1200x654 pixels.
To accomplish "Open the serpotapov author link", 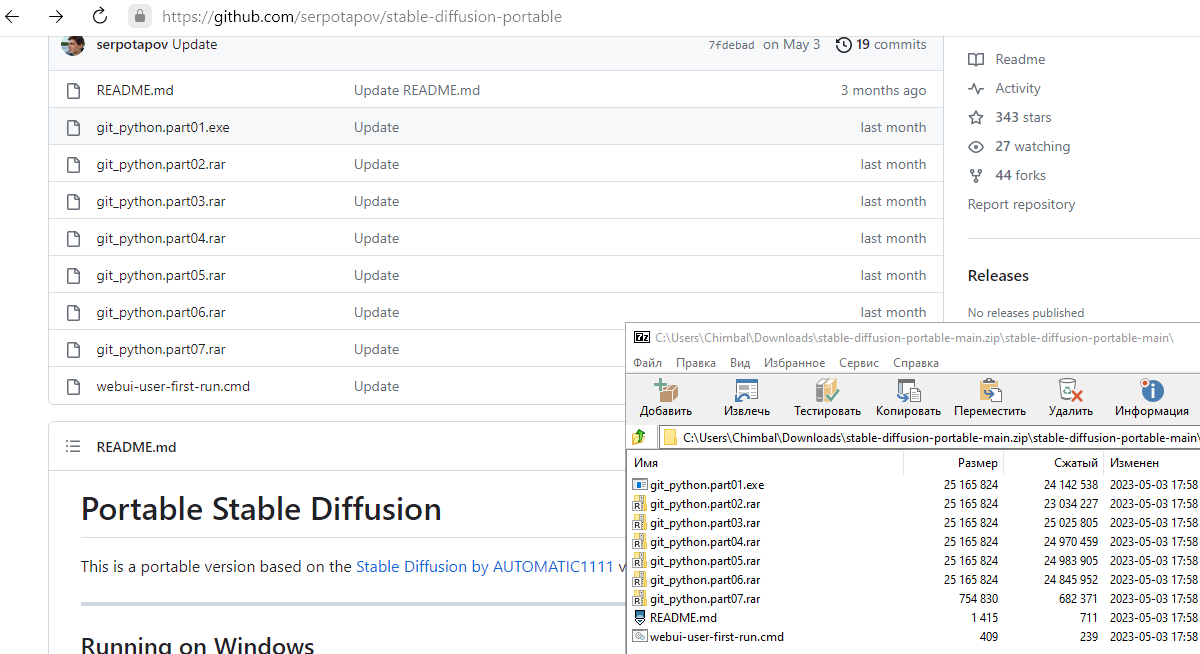I will [132, 45].
